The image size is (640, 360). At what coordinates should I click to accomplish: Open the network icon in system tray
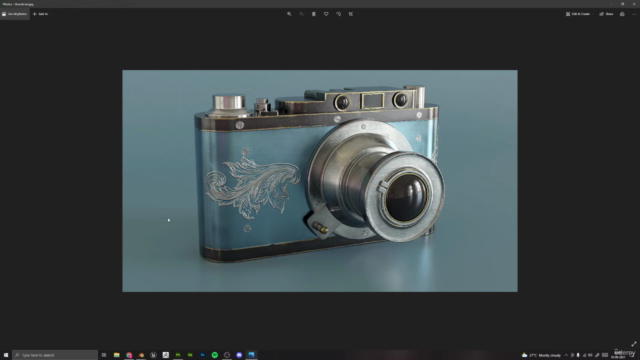click(x=584, y=355)
